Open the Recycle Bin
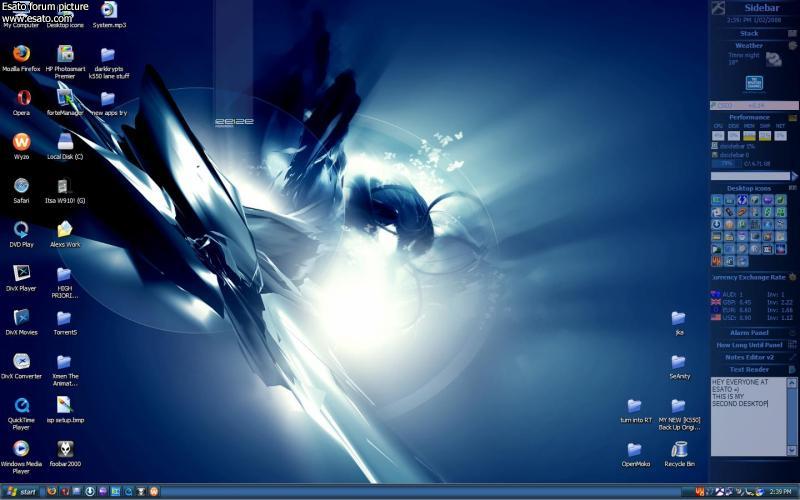Screen dimensions: 800x500 679,454
